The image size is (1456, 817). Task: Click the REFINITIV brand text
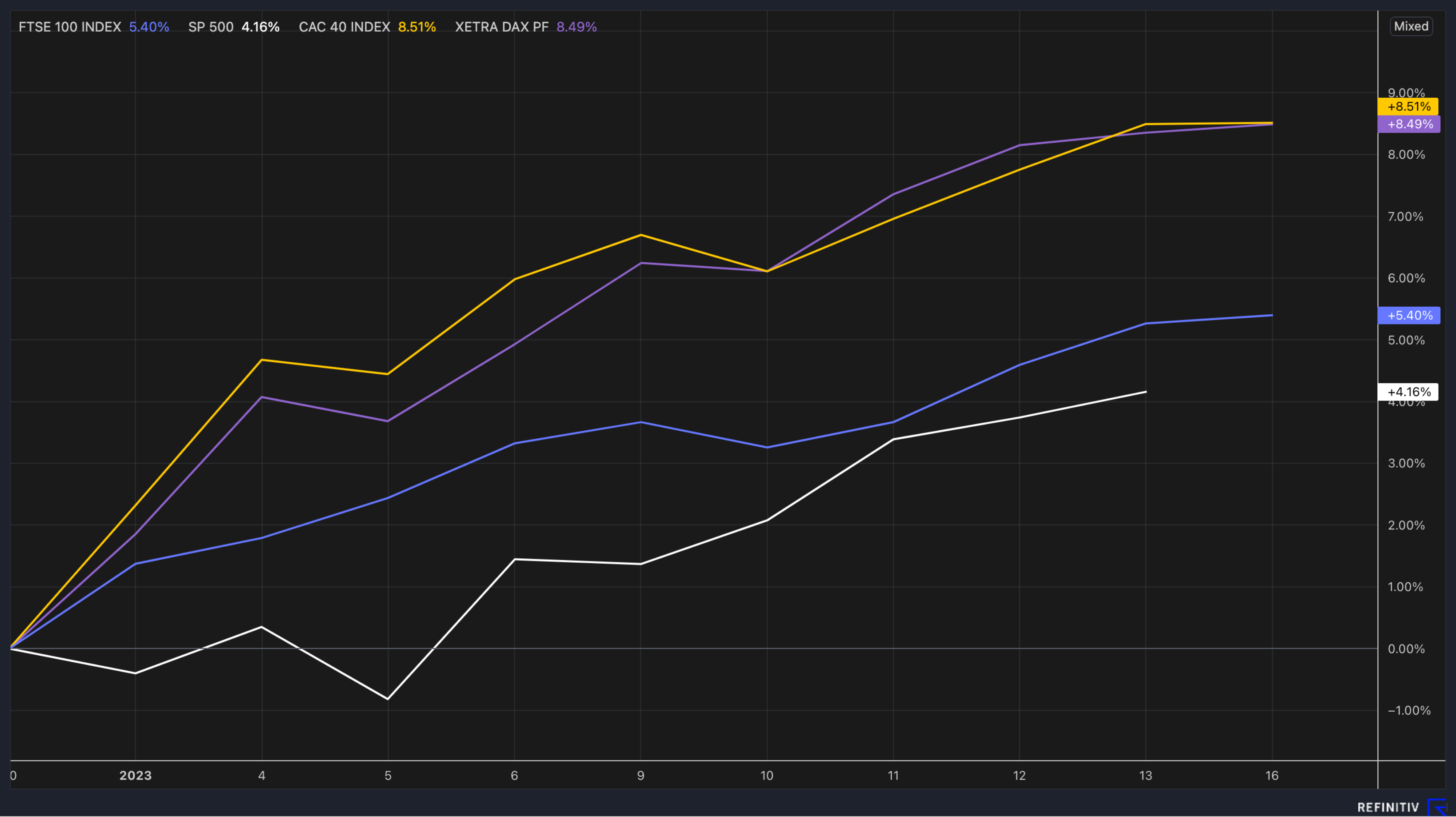(x=1388, y=807)
